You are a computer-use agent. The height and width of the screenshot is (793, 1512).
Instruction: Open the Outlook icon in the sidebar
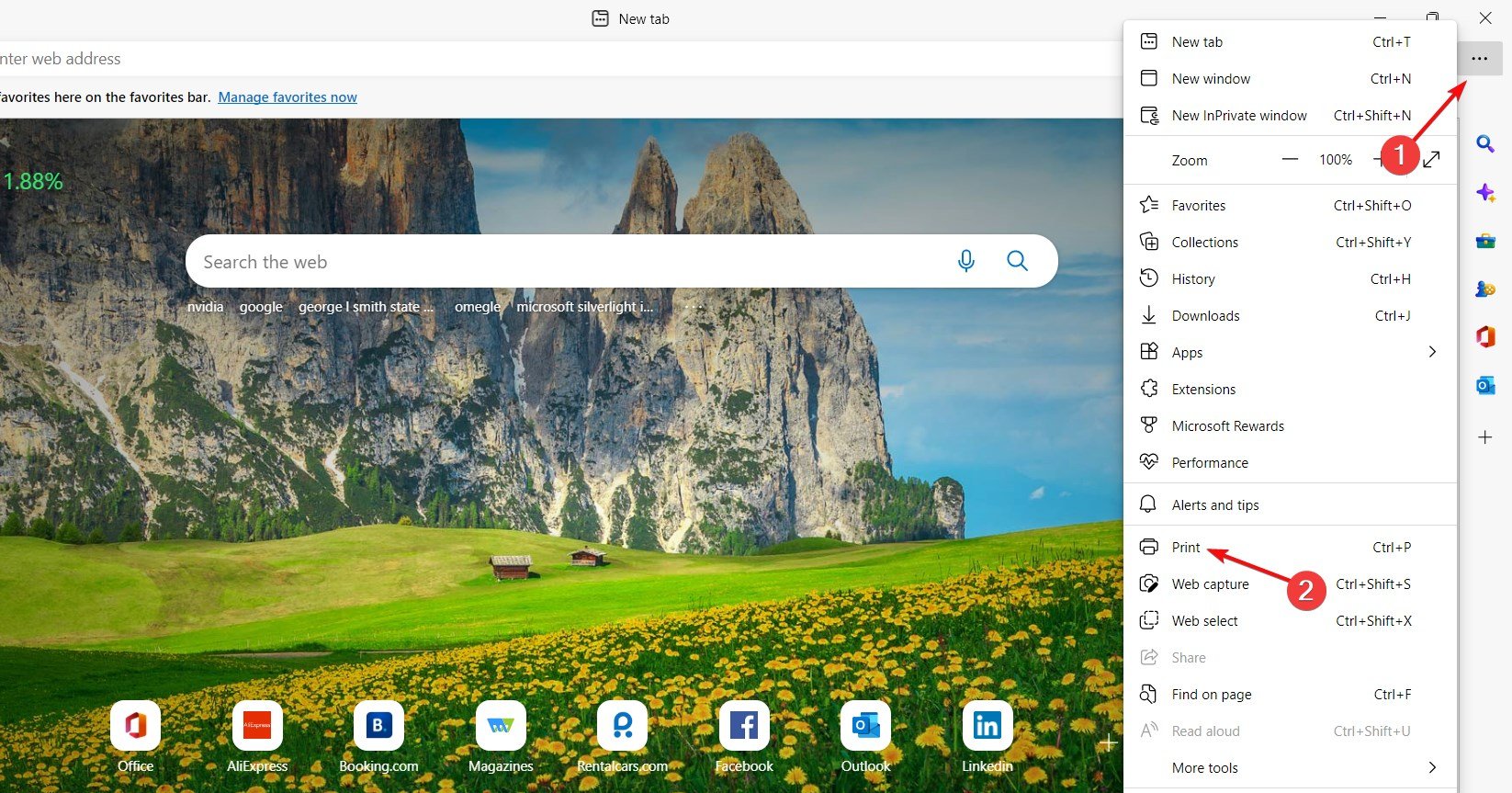coord(1485,386)
